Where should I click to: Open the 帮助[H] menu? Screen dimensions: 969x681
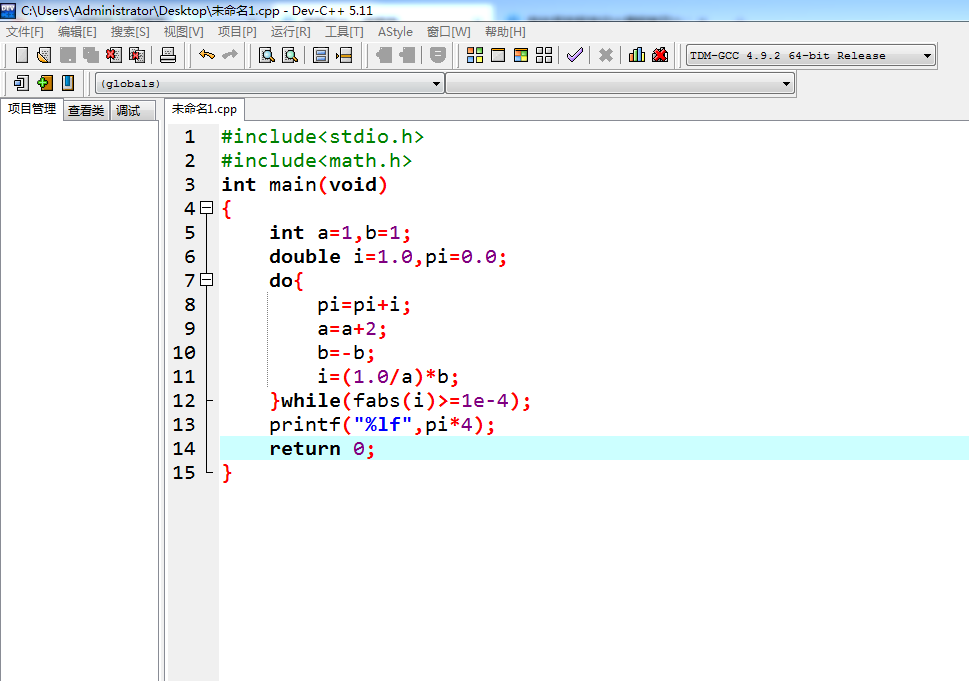pyautogui.click(x=505, y=32)
